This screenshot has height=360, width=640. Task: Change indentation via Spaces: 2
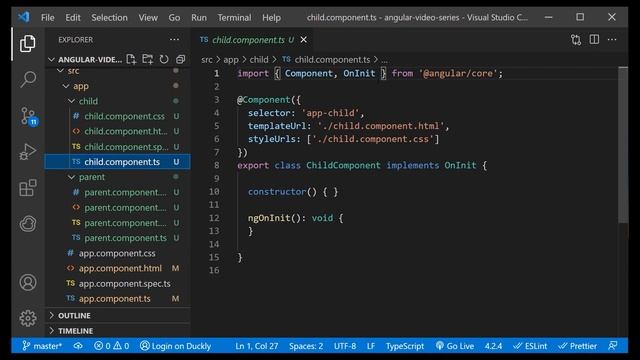pos(306,346)
